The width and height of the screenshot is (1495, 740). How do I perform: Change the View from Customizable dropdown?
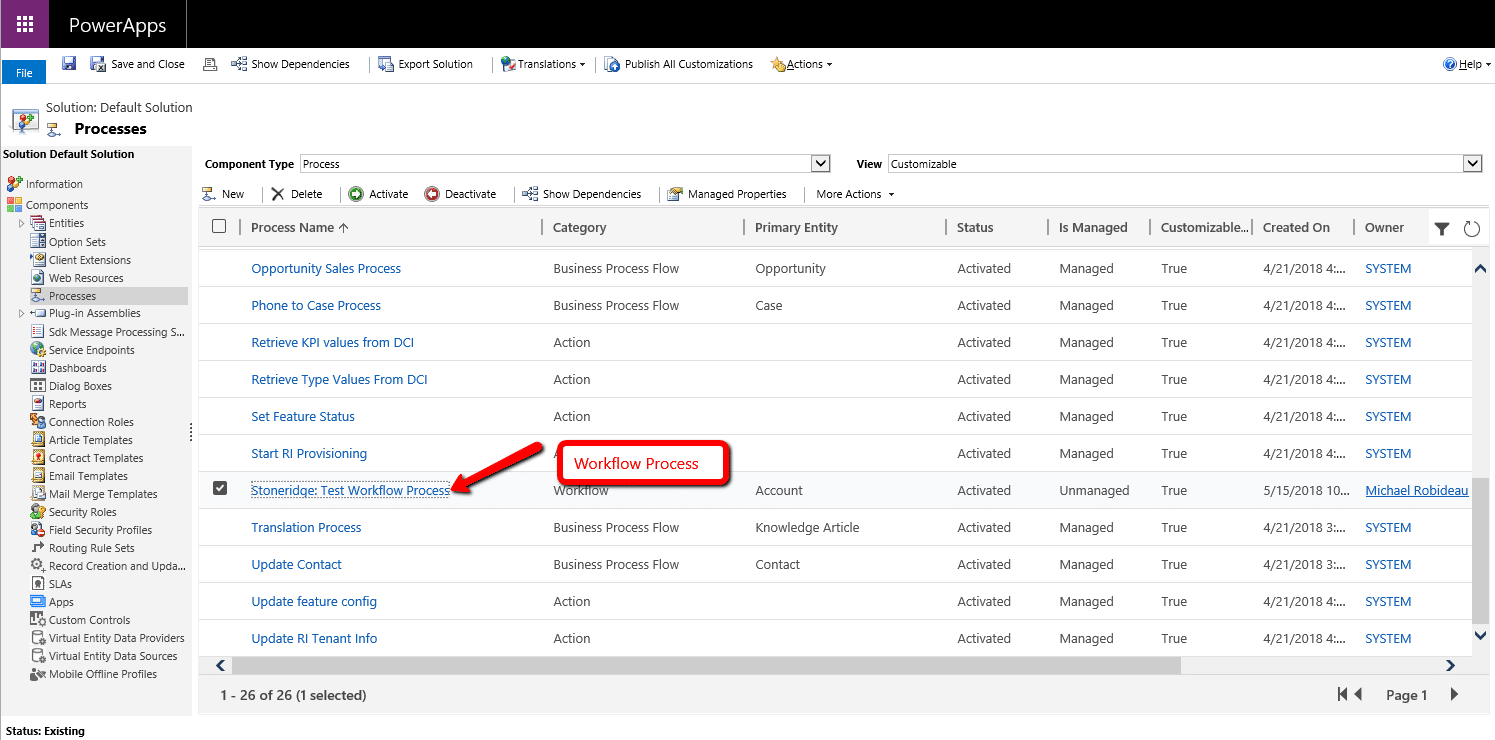pyautogui.click(x=1472, y=163)
